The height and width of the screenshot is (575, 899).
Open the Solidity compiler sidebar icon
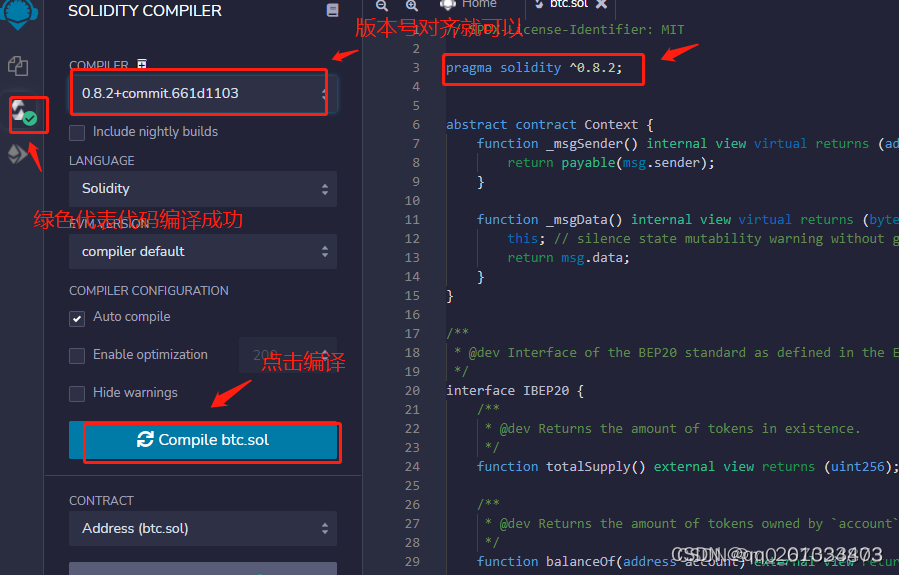pos(24,112)
